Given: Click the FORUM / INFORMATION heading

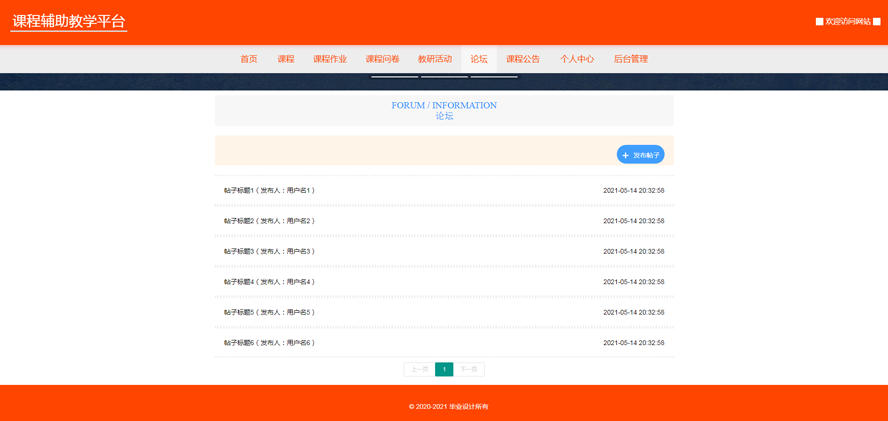Looking at the screenshot, I should 444,105.
